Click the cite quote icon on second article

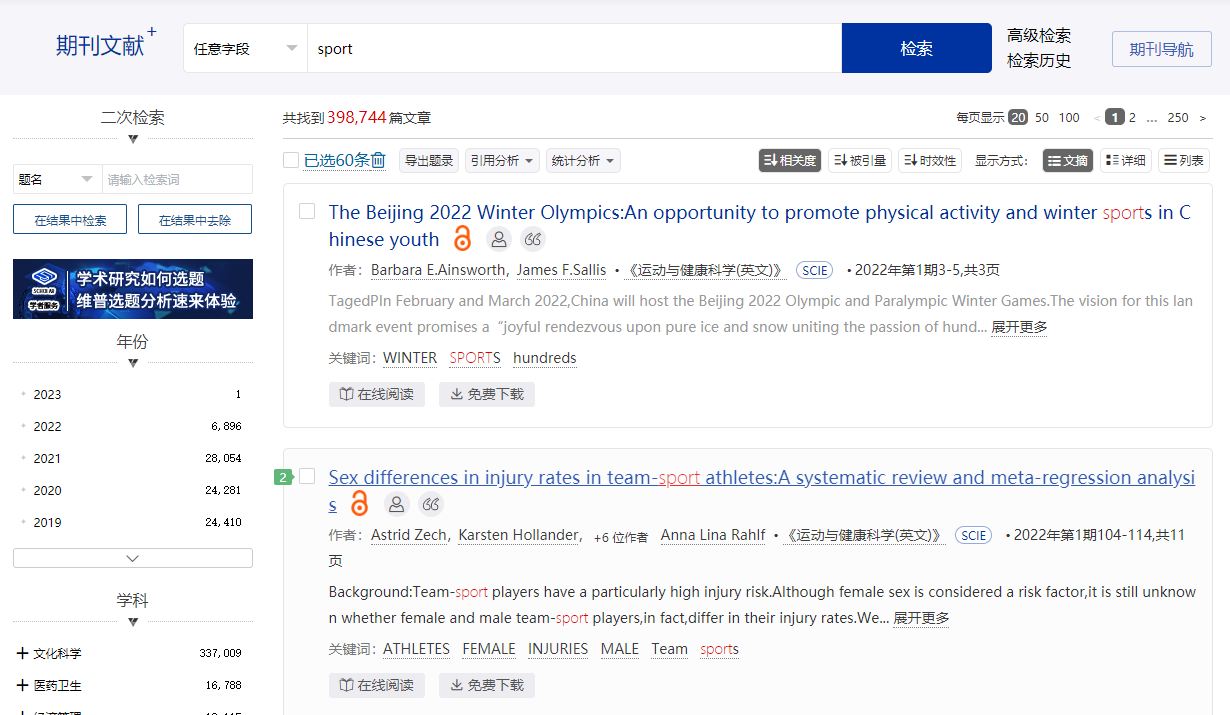(431, 504)
